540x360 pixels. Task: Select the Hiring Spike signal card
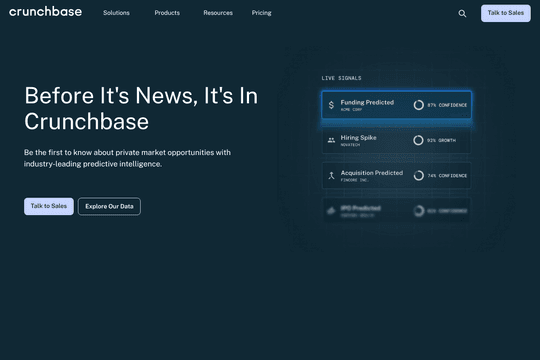click(396, 140)
